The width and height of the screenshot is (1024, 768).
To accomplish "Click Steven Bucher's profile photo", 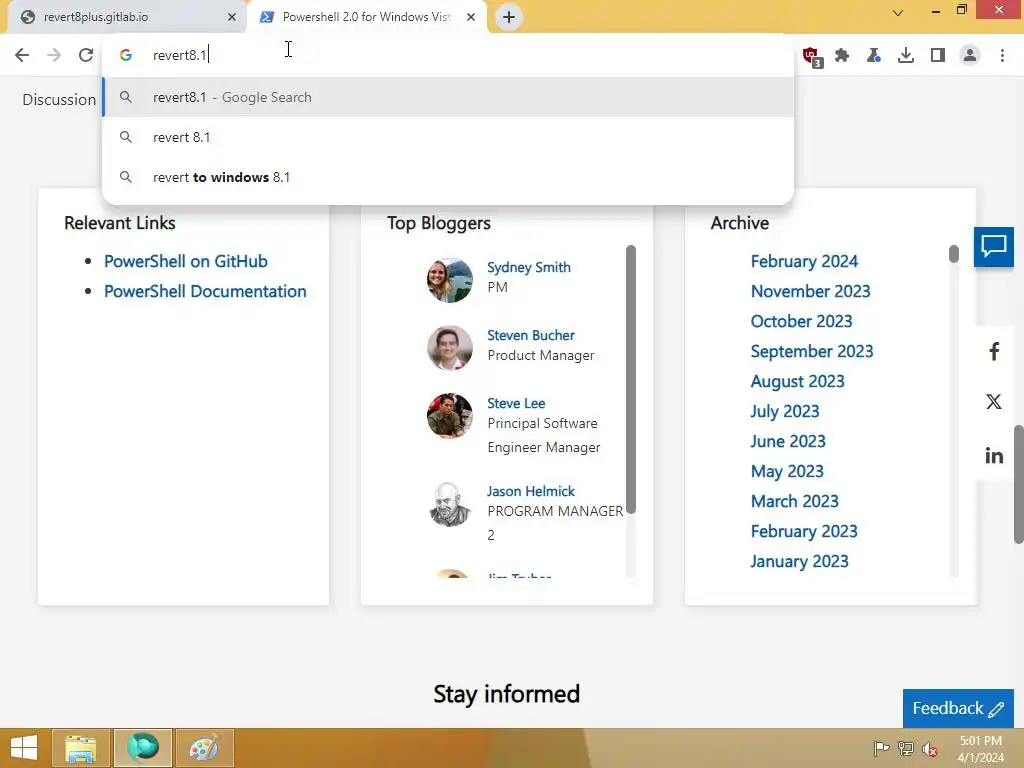I will click(x=449, y=348).
